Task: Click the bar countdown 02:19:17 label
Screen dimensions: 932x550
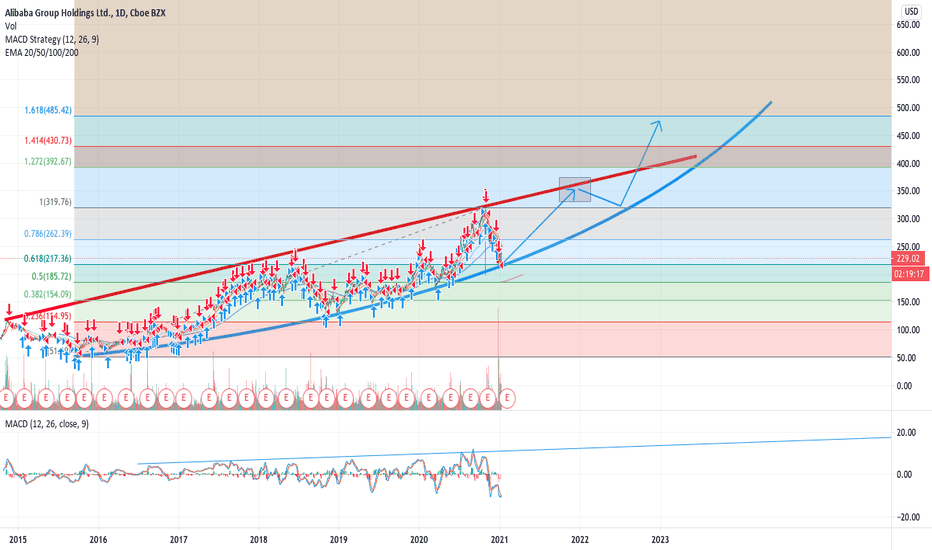Action: (908, 274)
